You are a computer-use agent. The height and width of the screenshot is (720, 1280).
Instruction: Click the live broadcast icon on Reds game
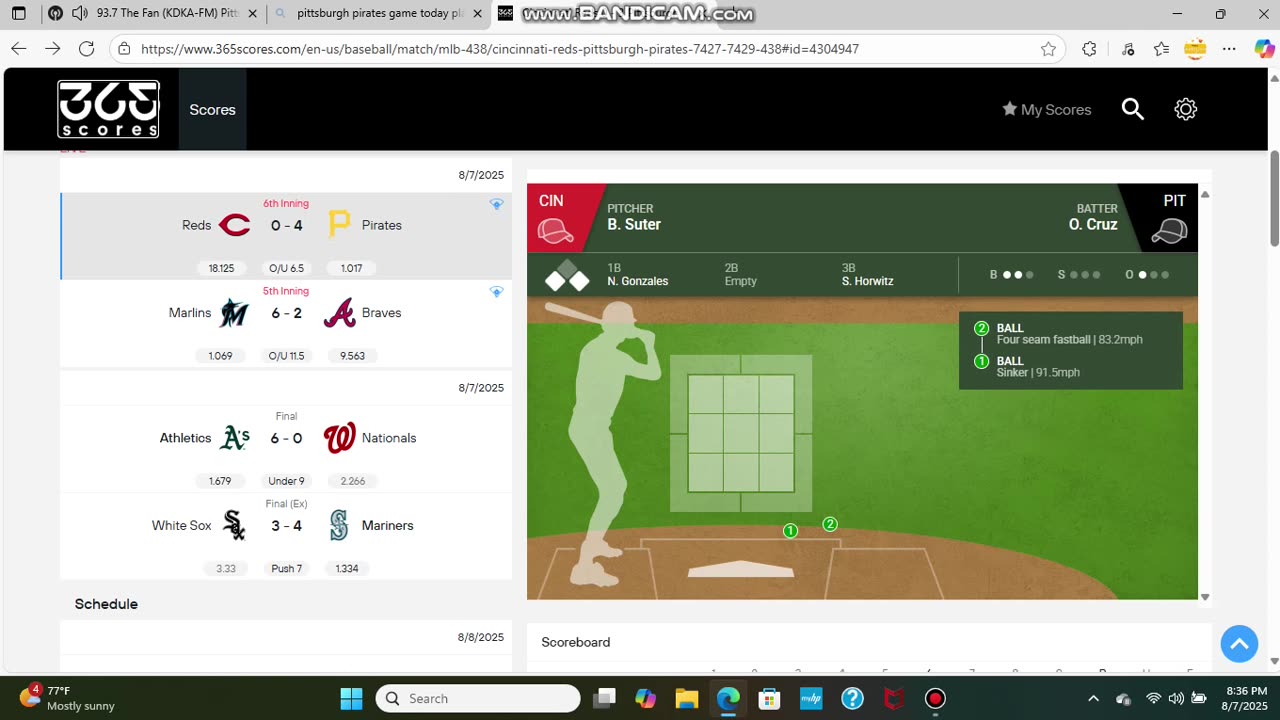coord(496,204)
